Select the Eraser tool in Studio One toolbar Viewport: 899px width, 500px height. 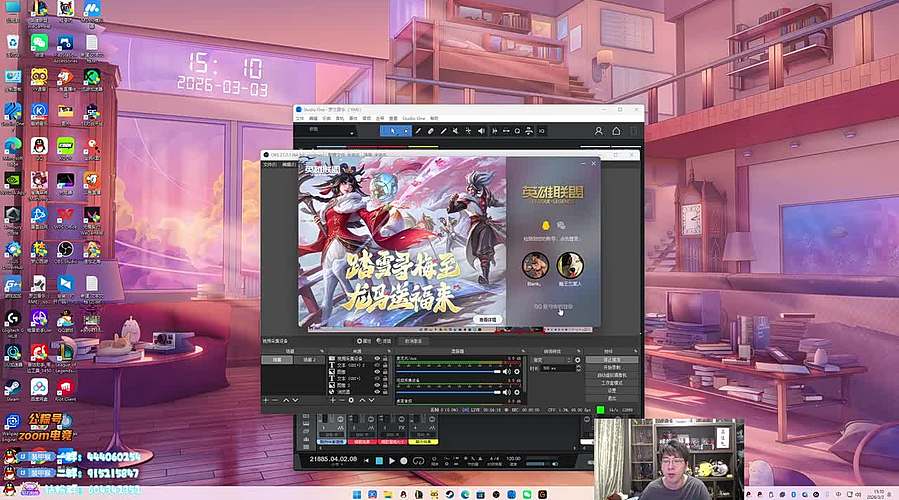[431, 131]
